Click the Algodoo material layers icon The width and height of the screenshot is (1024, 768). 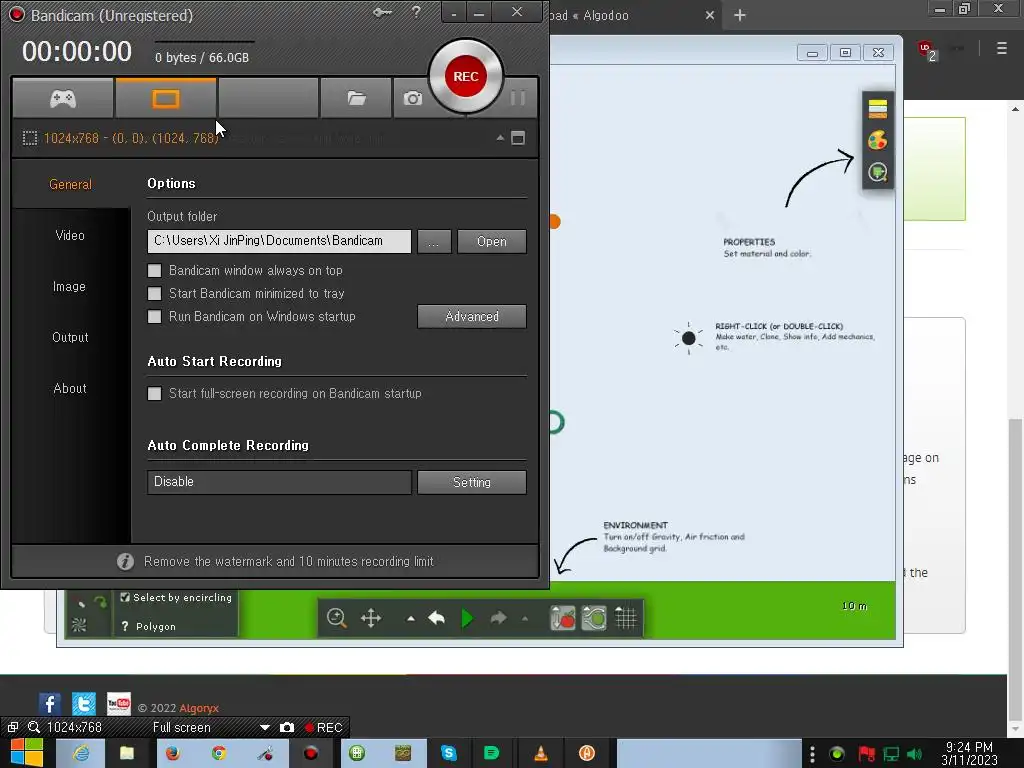[x=878, y=108]
